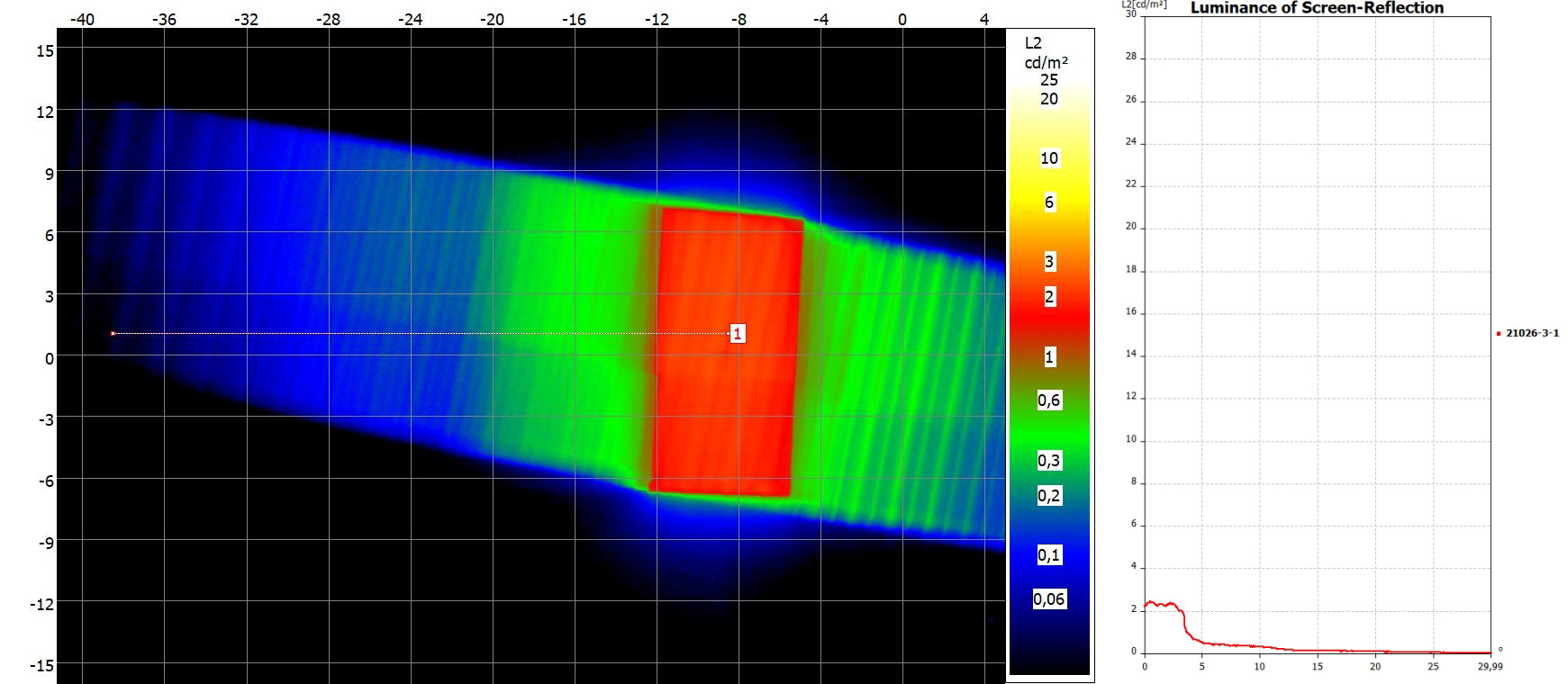Click the 0,1 level on the color scale
1568x684 pixels.
tap(1048, 555)
